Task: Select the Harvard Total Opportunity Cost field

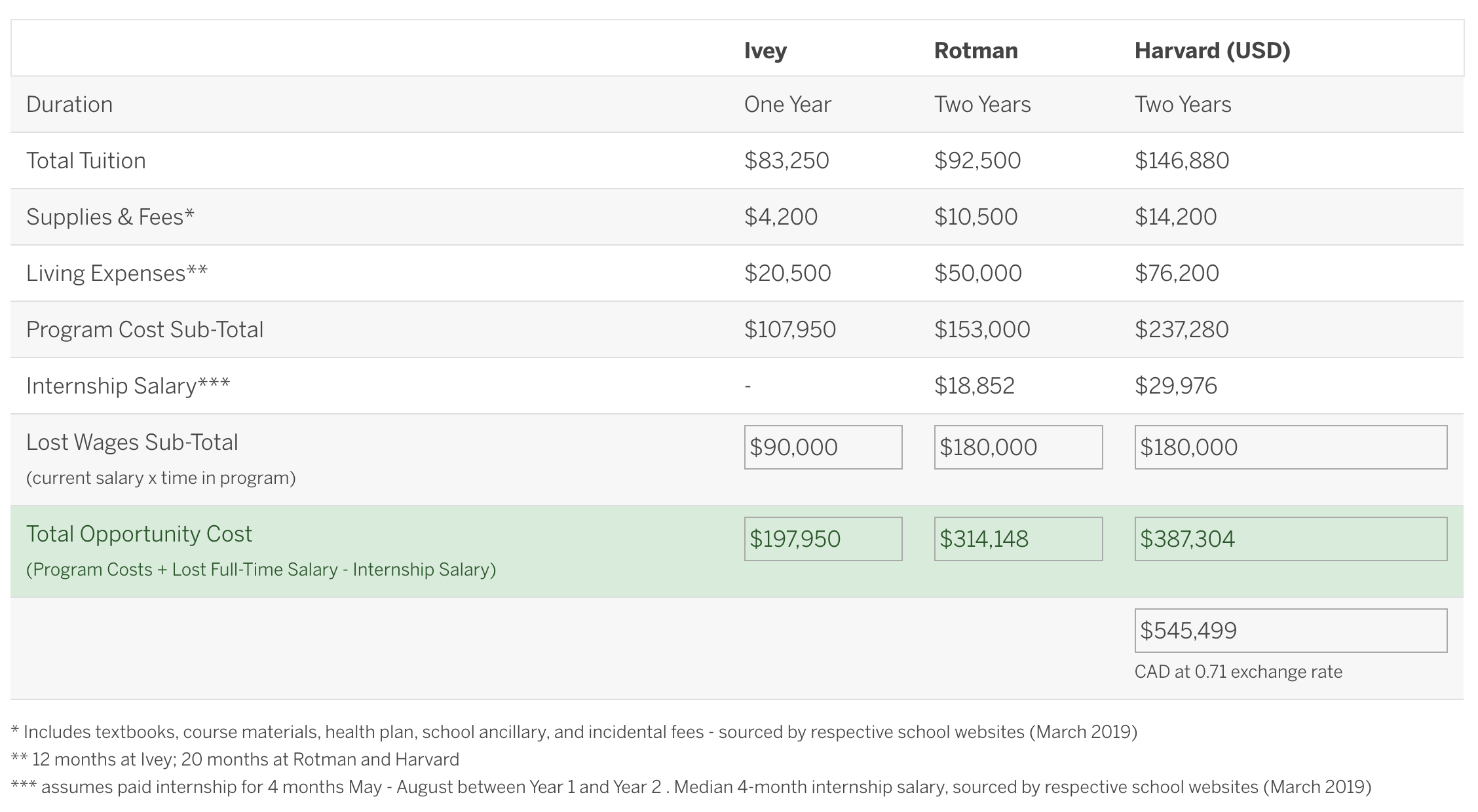Action: (x=1291, y=539)
